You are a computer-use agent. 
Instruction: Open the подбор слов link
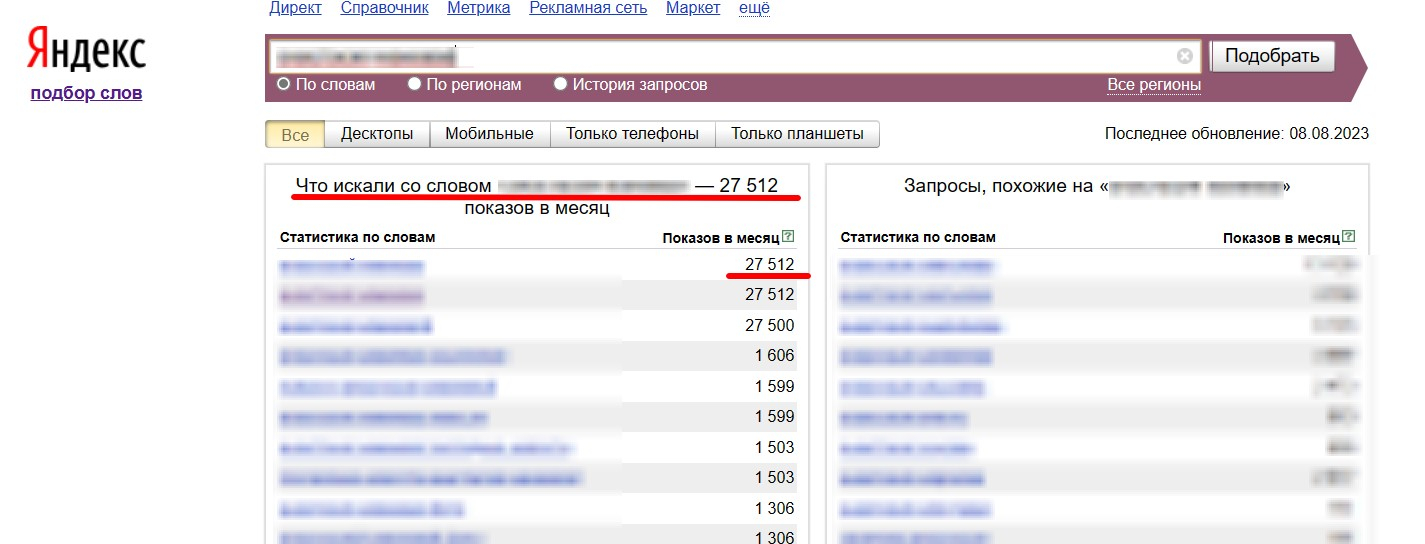click(x=86, y=93)
